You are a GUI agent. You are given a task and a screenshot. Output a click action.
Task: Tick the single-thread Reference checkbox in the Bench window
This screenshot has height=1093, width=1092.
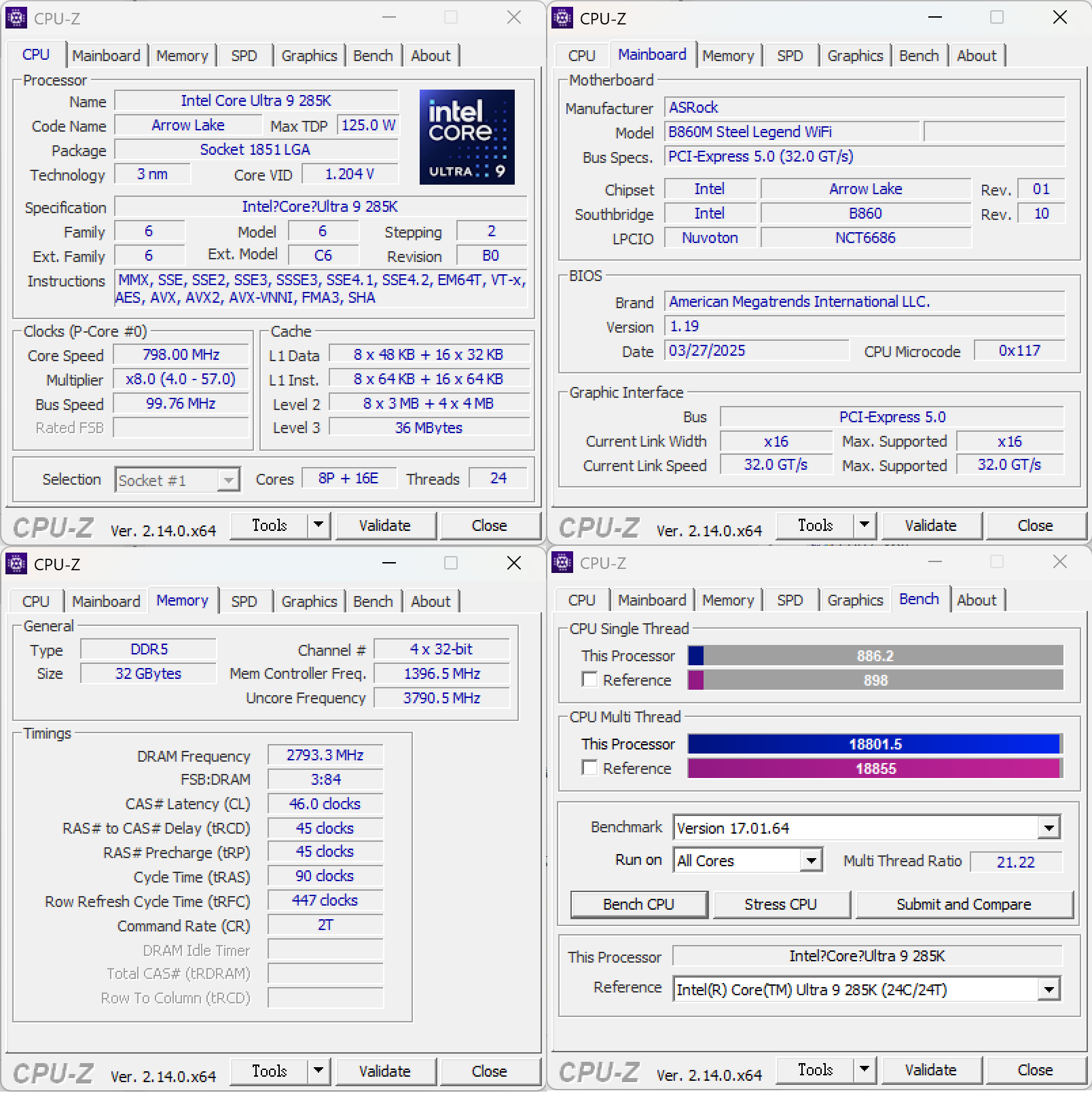point(589,680)
